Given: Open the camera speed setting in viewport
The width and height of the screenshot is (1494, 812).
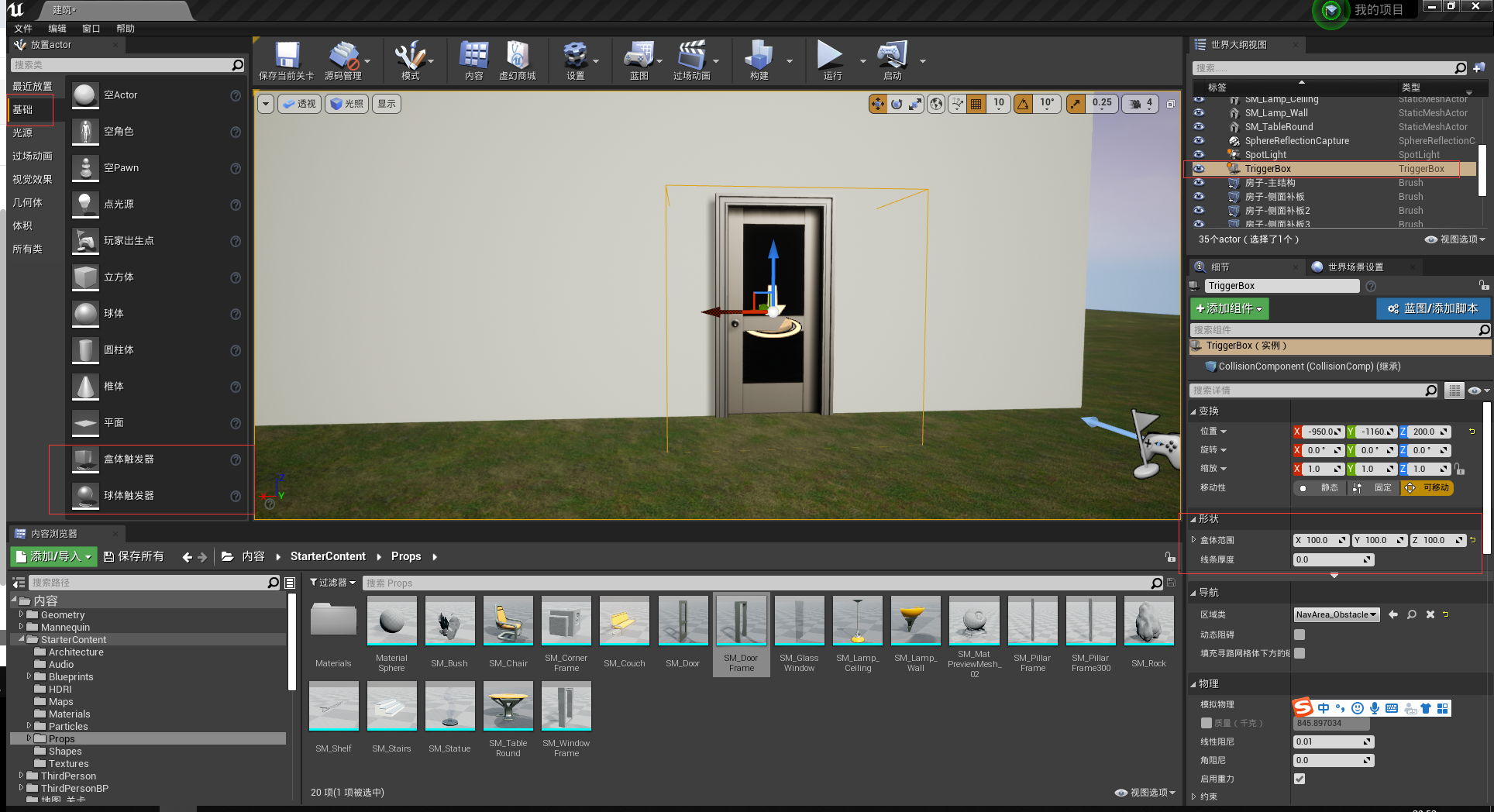Looking at the screenshot, I should click(x=1141, y=103).
